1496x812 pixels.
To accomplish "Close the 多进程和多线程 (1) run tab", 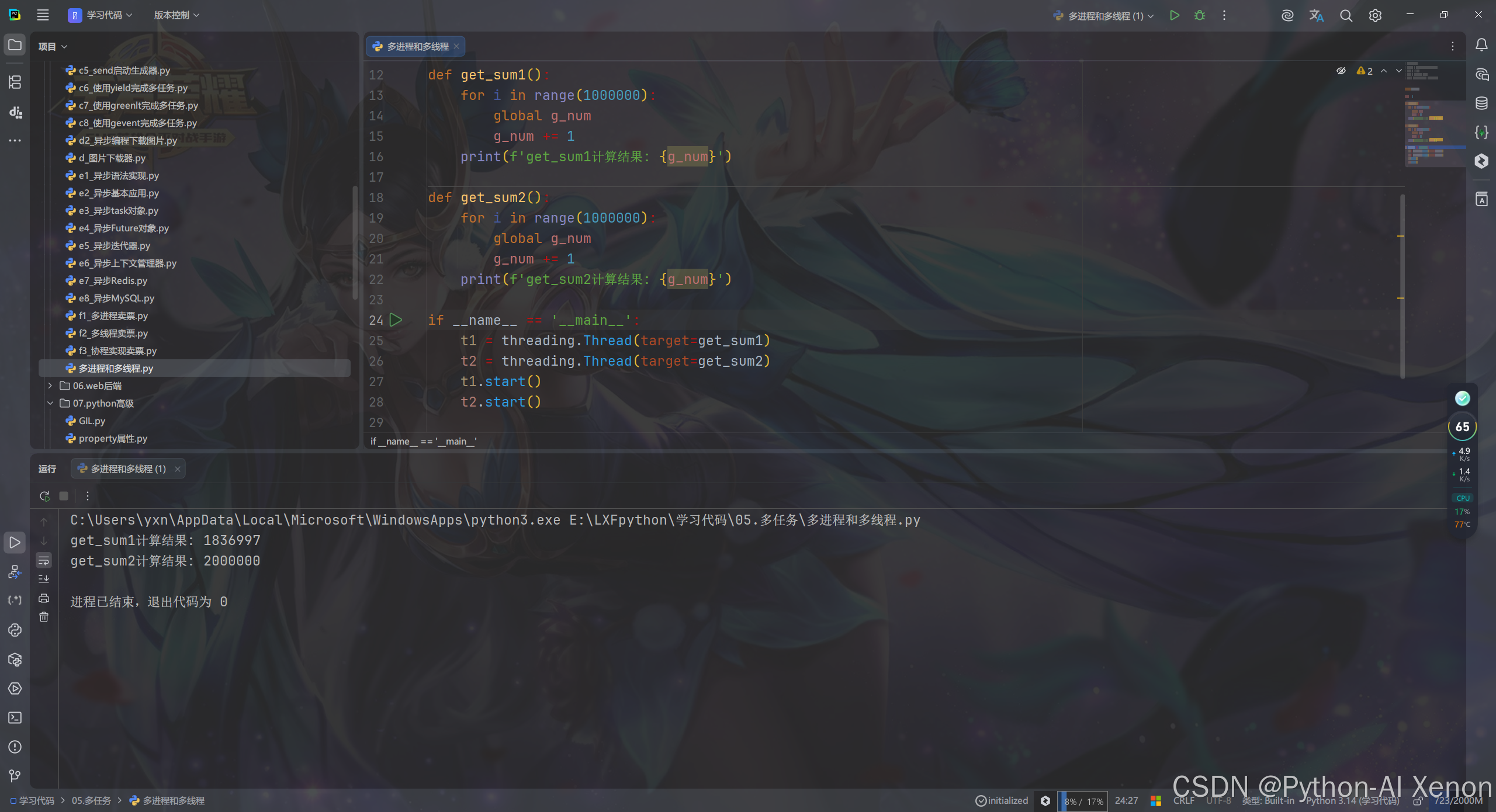I will [x=178, y=469].
